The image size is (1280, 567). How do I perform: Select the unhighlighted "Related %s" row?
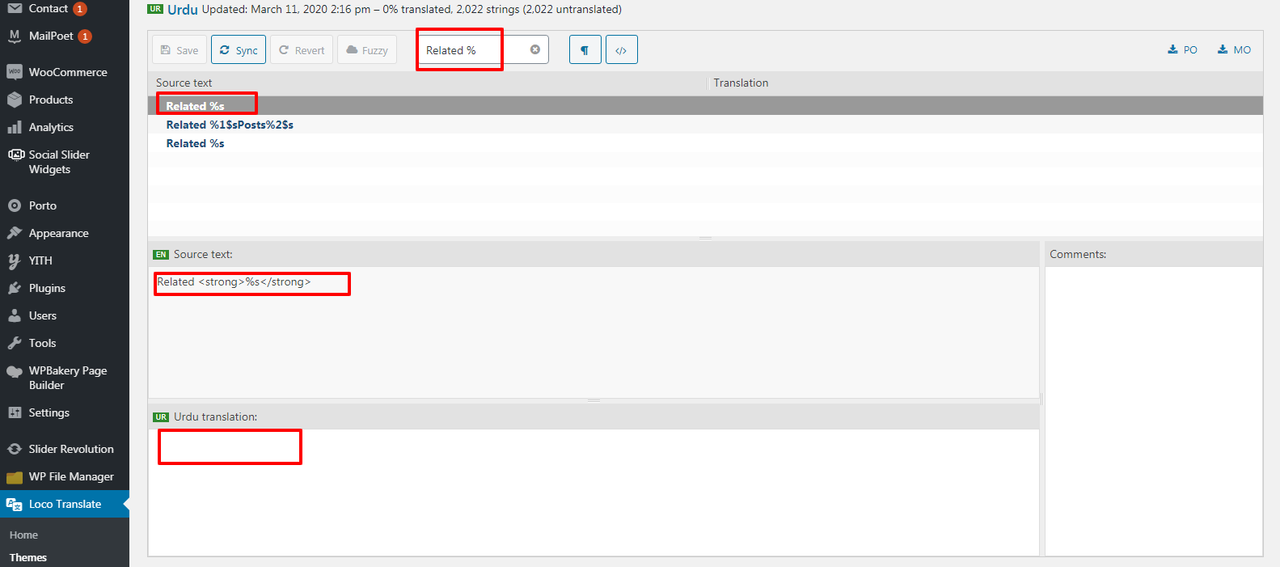(x=705, y=144)
